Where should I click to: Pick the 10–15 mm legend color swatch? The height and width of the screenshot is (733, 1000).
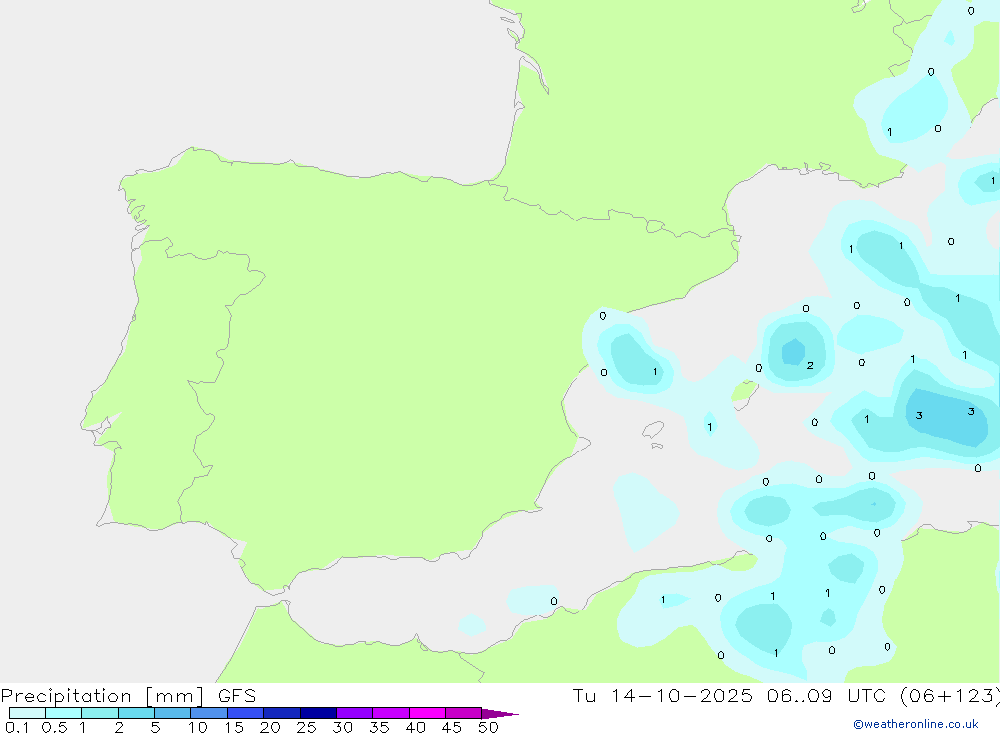click(x=209, y=713)
